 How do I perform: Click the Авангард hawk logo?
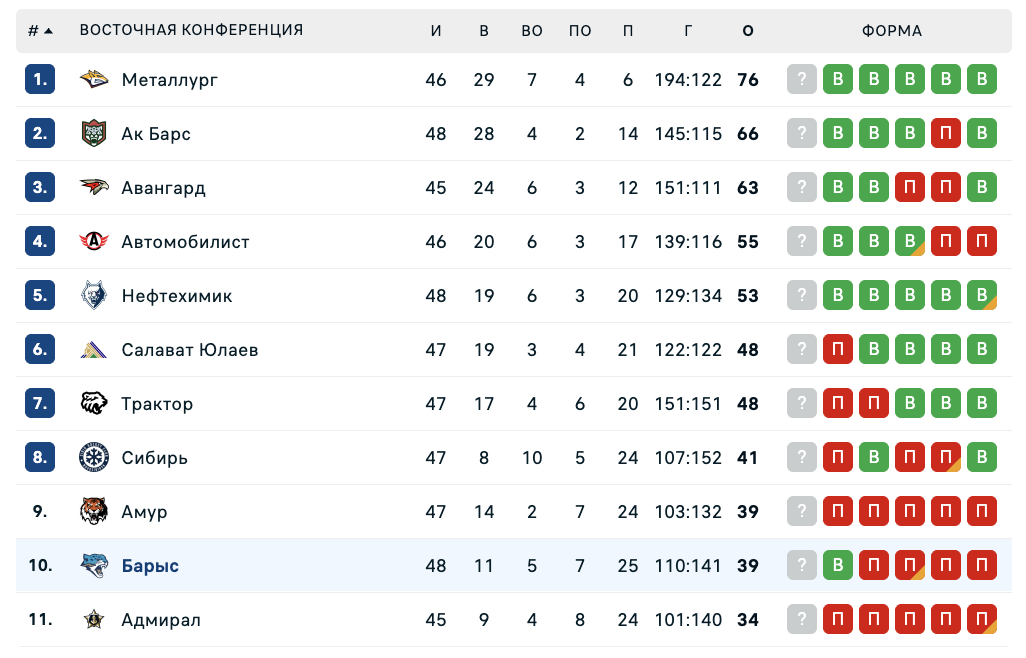[94, 188]
